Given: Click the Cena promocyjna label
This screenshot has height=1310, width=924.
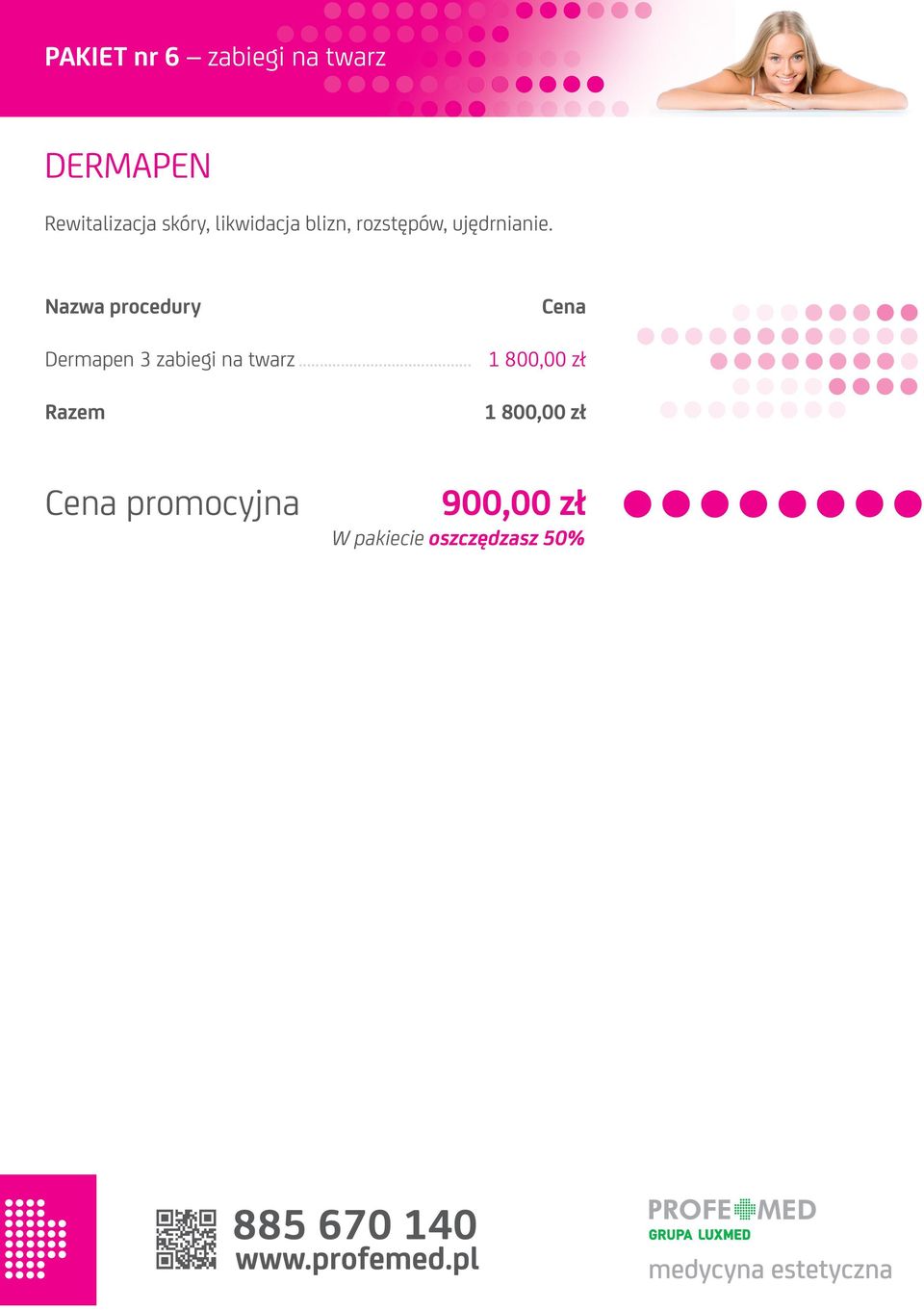Looking at the screenshot, I should [172, 503].
